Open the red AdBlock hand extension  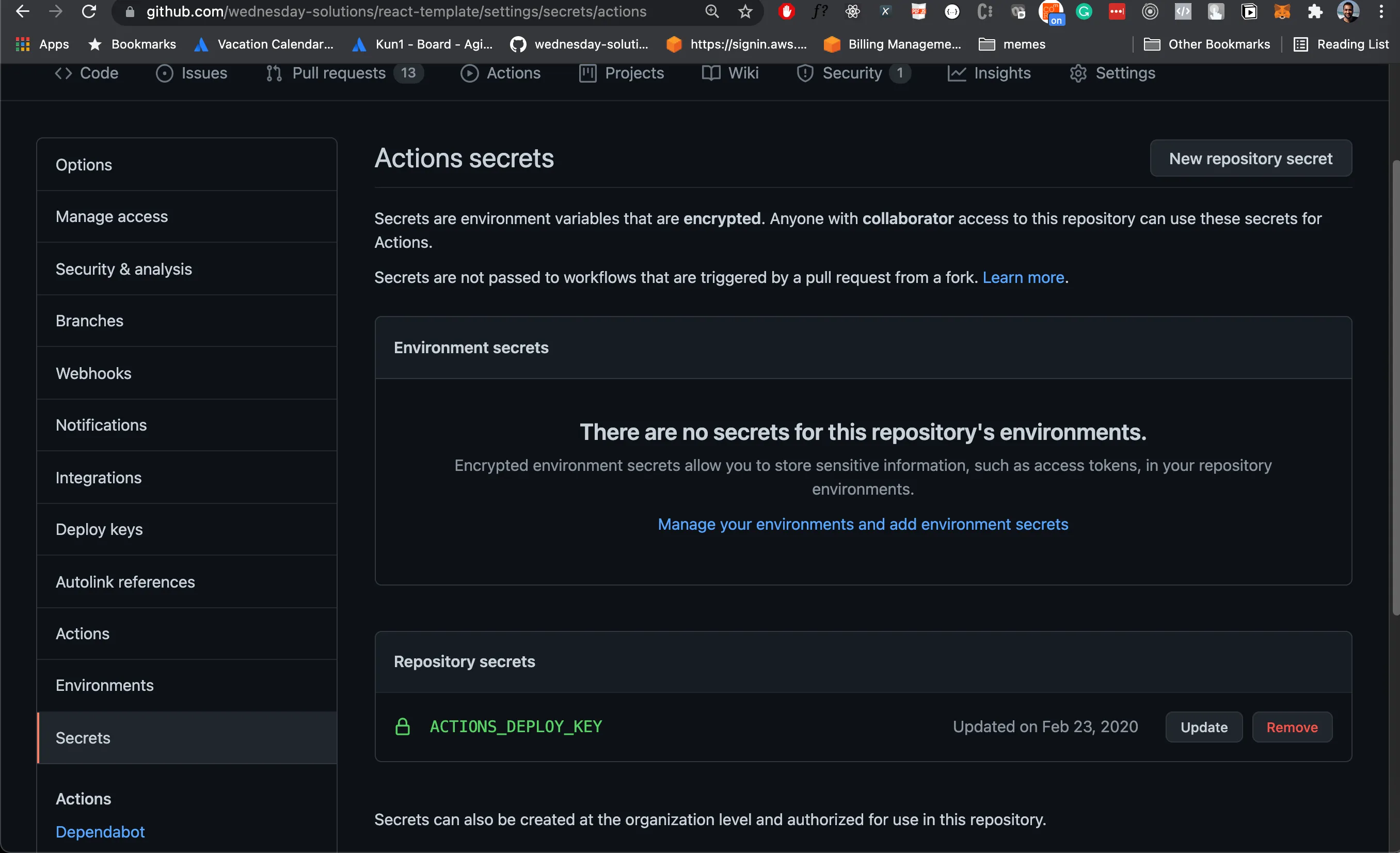tap(786, 11)
